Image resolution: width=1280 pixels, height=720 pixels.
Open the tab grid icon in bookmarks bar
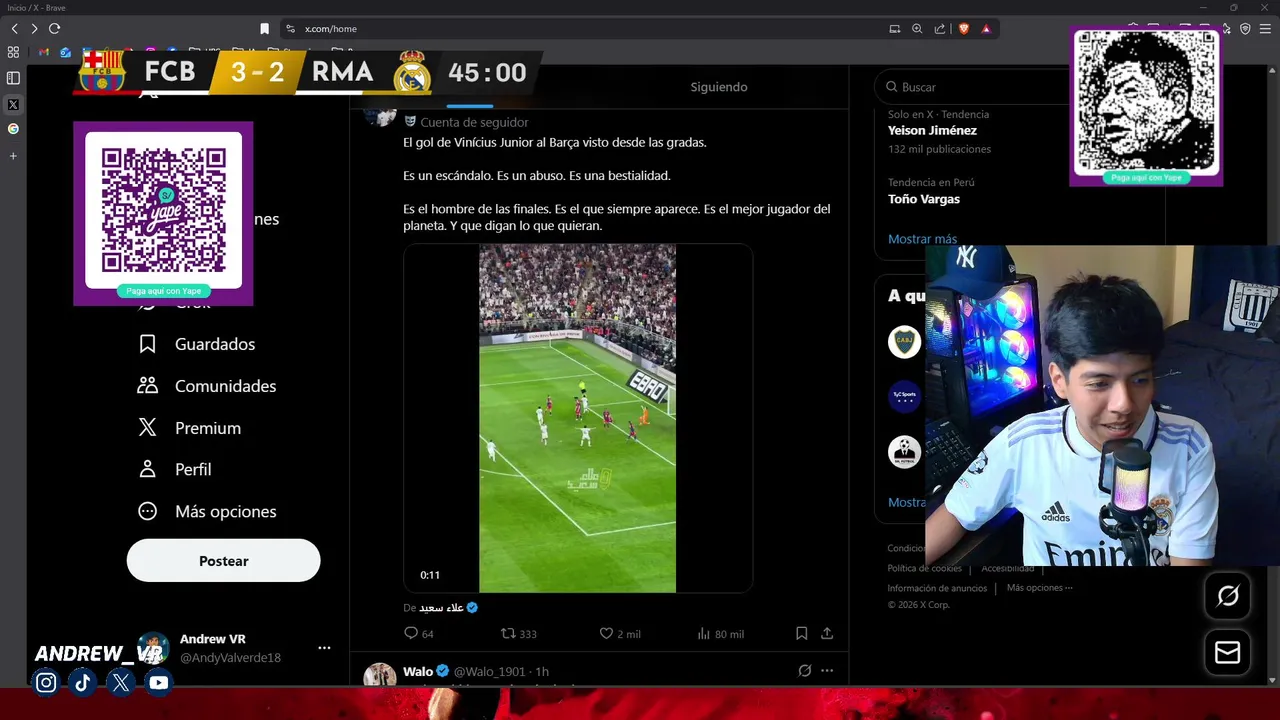click(x=13, y=52)
